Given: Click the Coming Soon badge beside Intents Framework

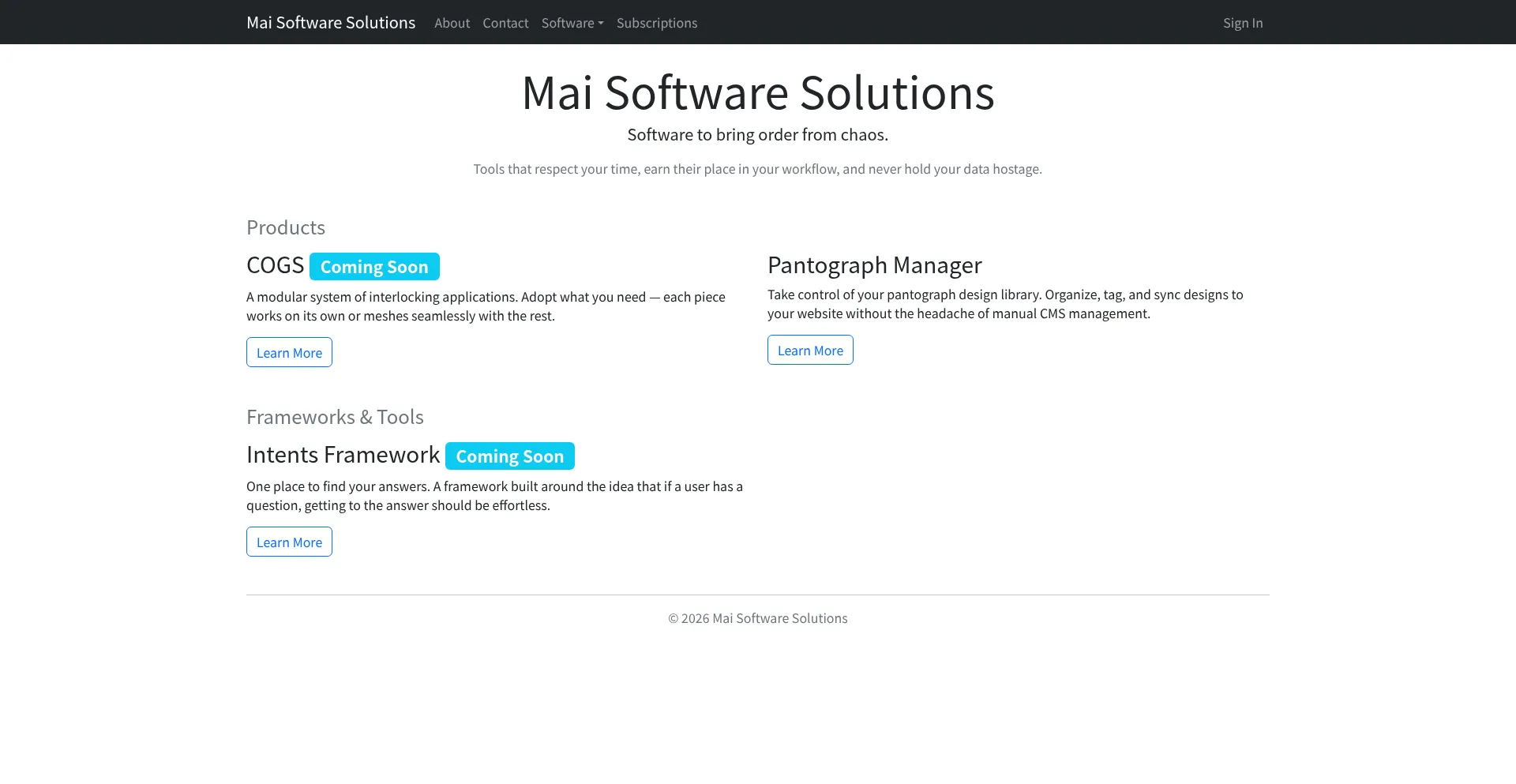Looking at the screenshot, I should (x=510, y=456).
